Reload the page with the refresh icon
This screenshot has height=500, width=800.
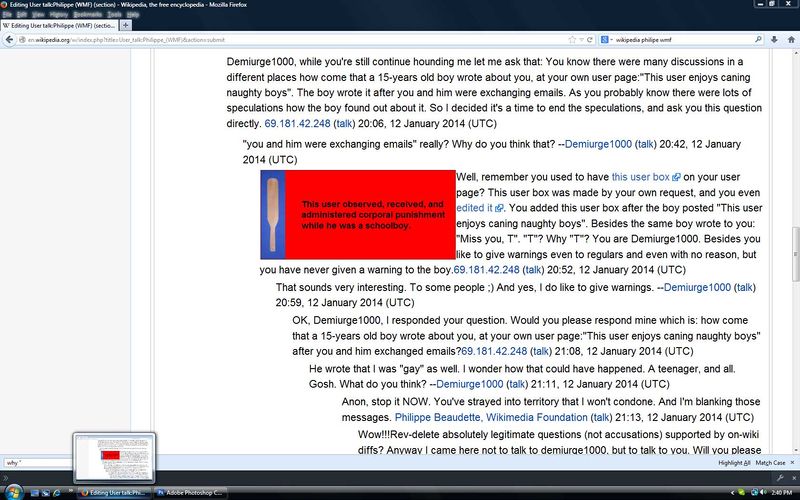[590, 40]
